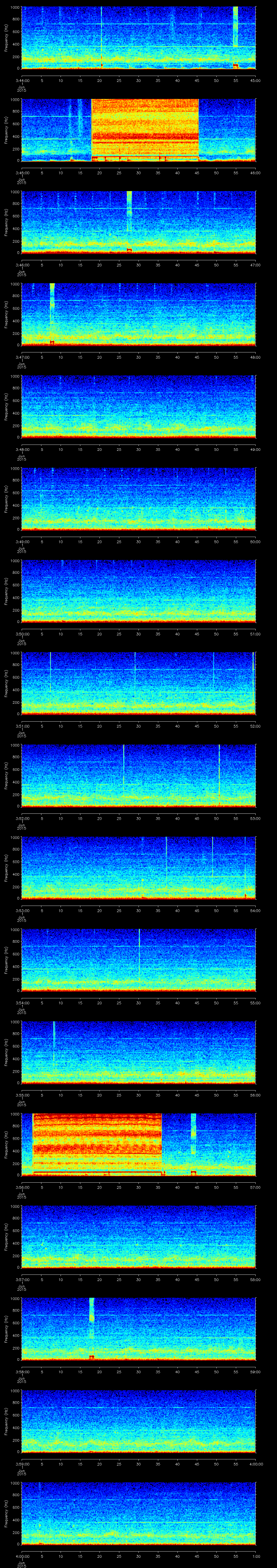277x1568 pixels.
Task: Click the "3:59:00" start time label
Action: pyautogui.click(x=22, y=1464)
